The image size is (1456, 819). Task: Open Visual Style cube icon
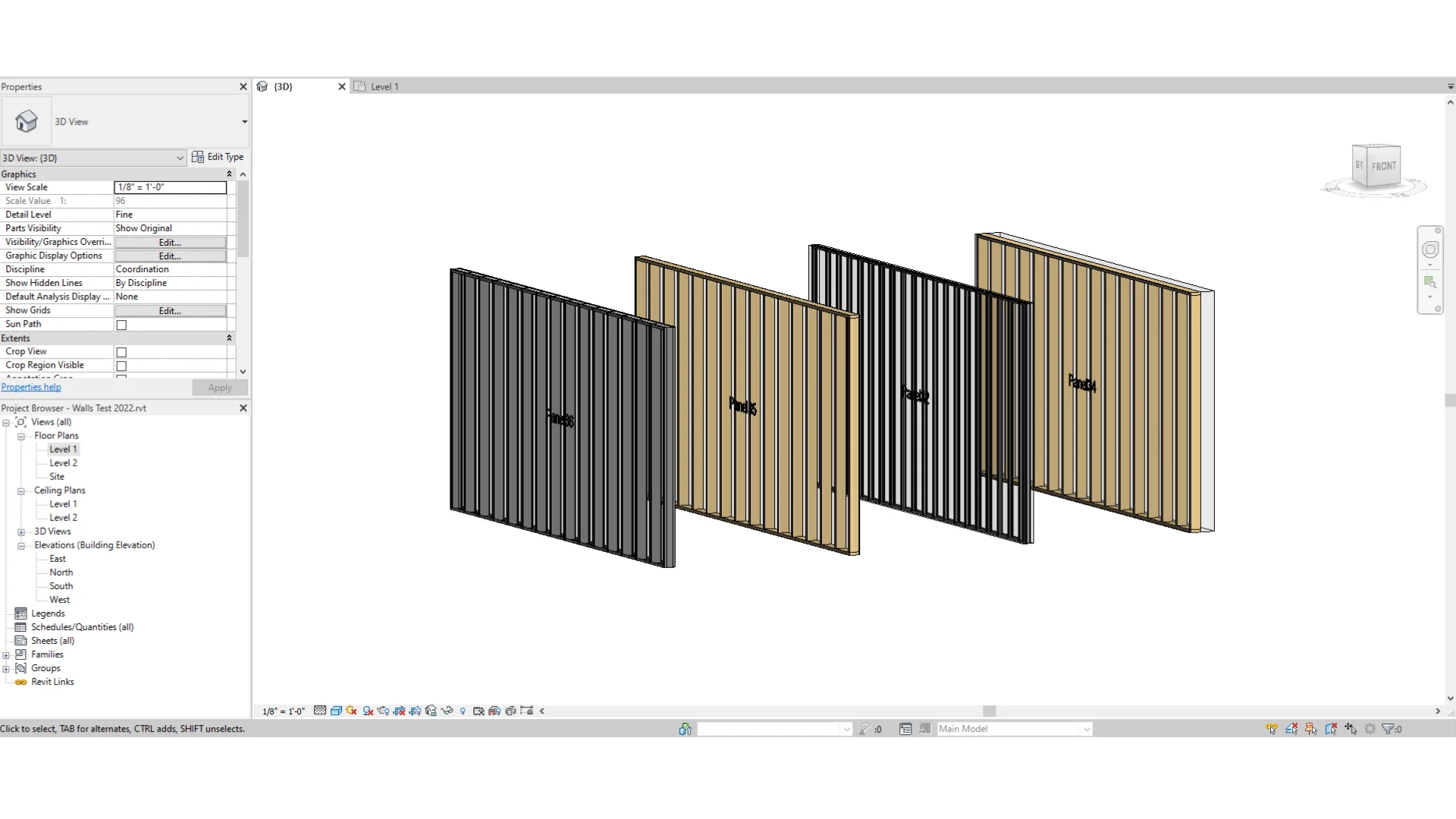(x=336, y=711)
